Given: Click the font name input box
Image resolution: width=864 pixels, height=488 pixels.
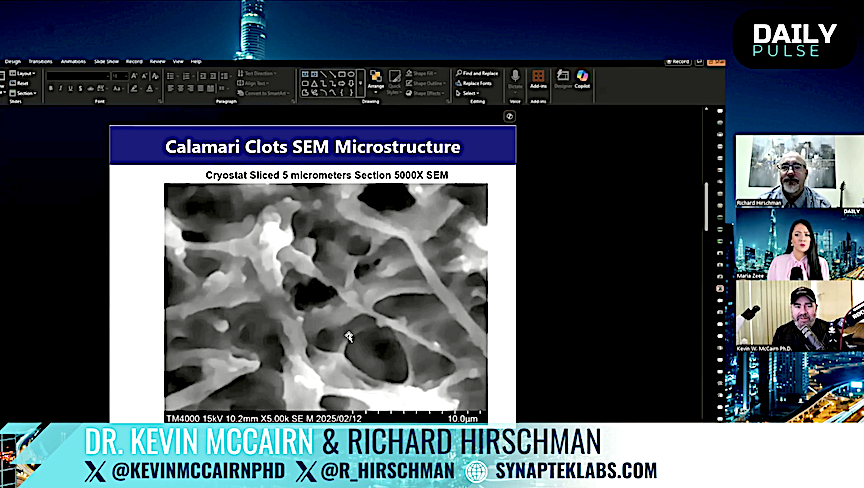Looking at the screenshot, I should (76, 75).
